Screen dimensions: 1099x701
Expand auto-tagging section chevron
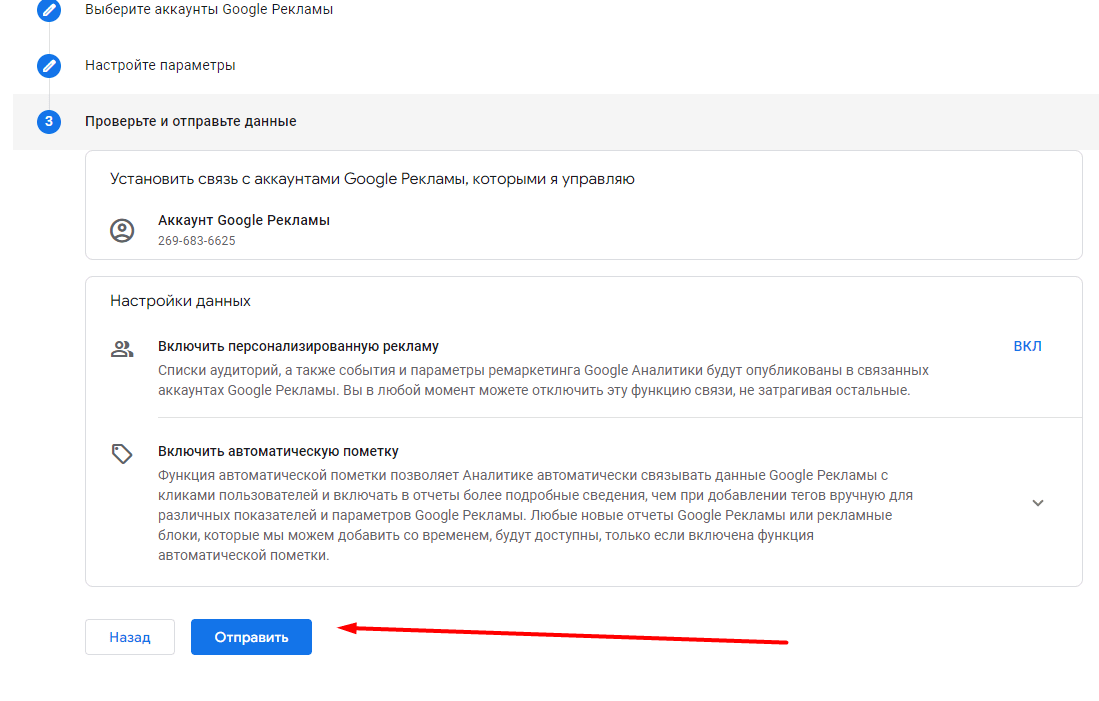coord(1038,503)
